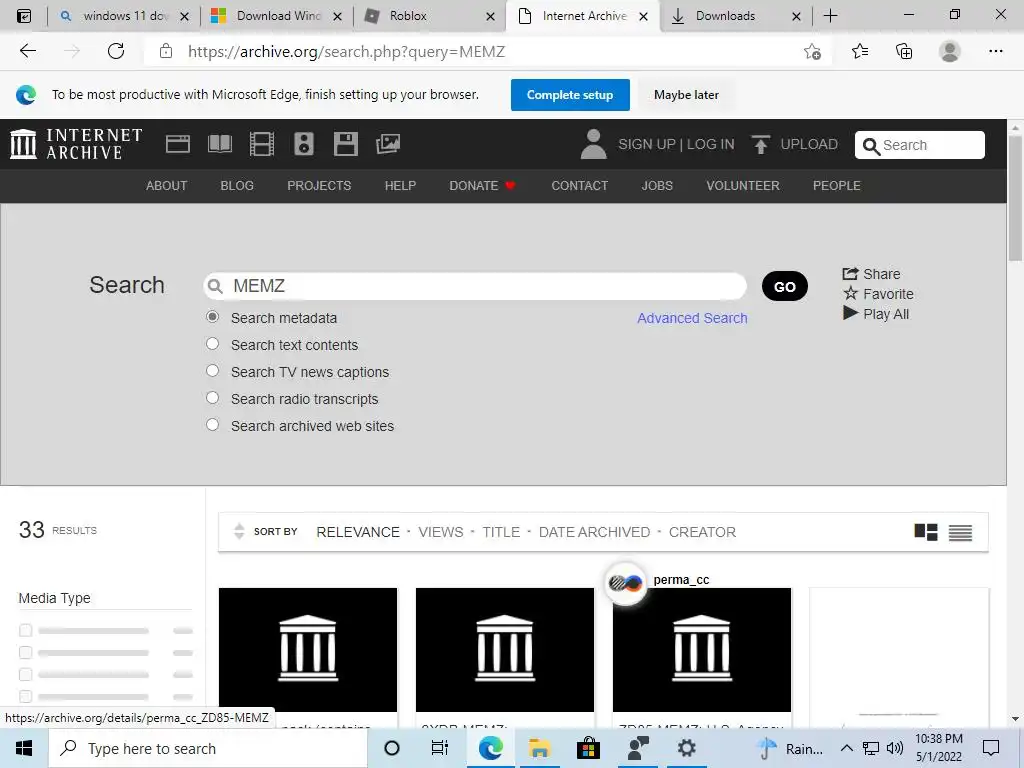Open the BLOG menu item
Viewport: 1024px width, 768px height.
pos(237,185)
